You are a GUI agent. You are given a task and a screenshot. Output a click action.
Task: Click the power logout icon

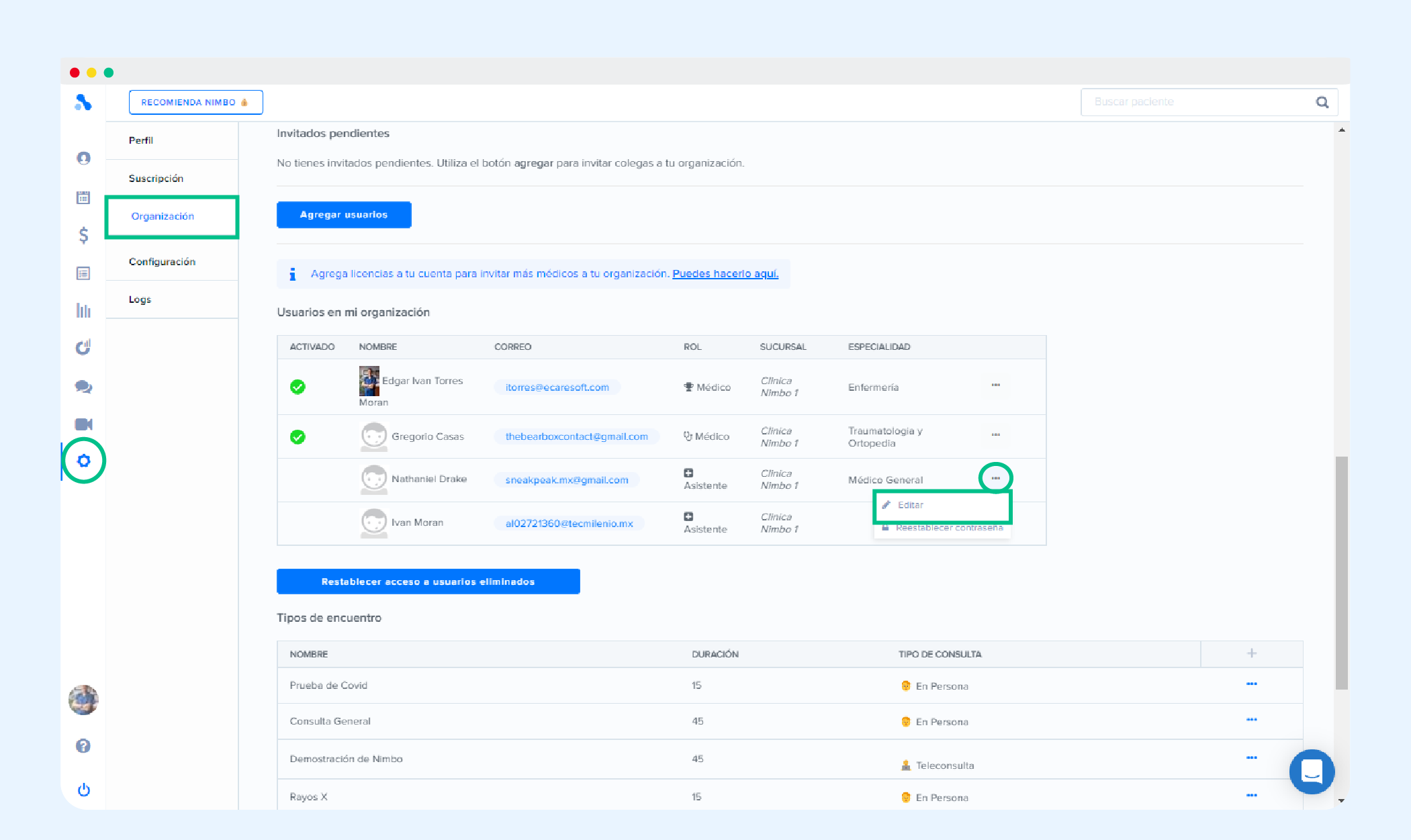[83, 790]
